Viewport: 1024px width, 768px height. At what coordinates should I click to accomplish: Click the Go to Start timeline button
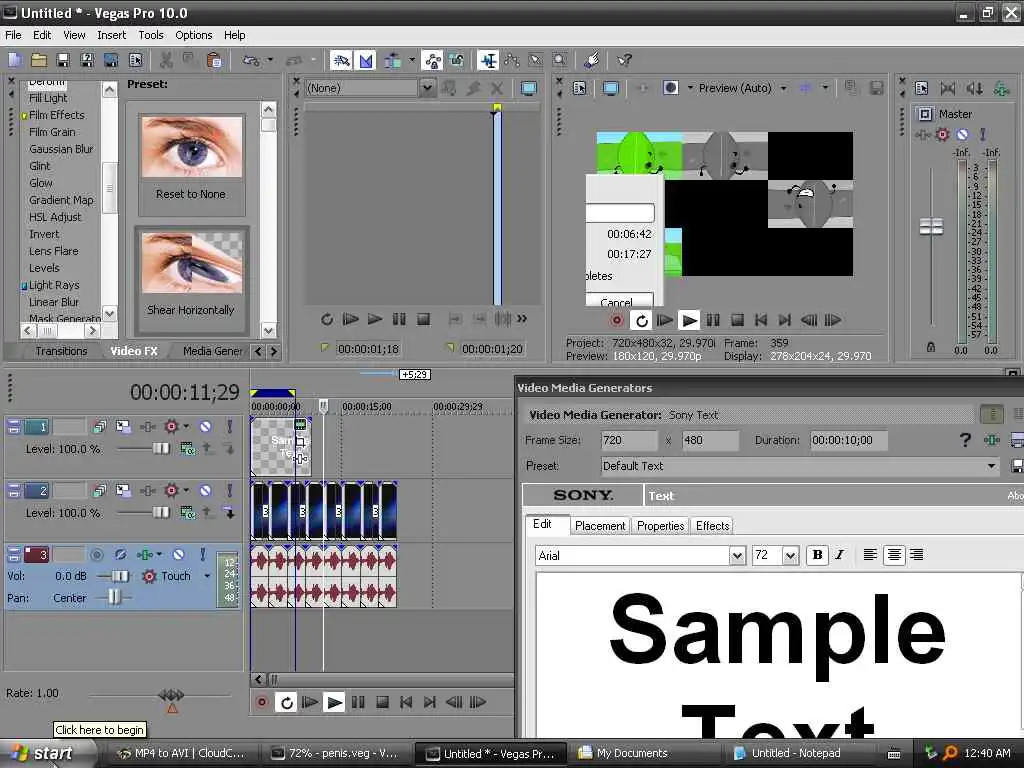[406, 703]
